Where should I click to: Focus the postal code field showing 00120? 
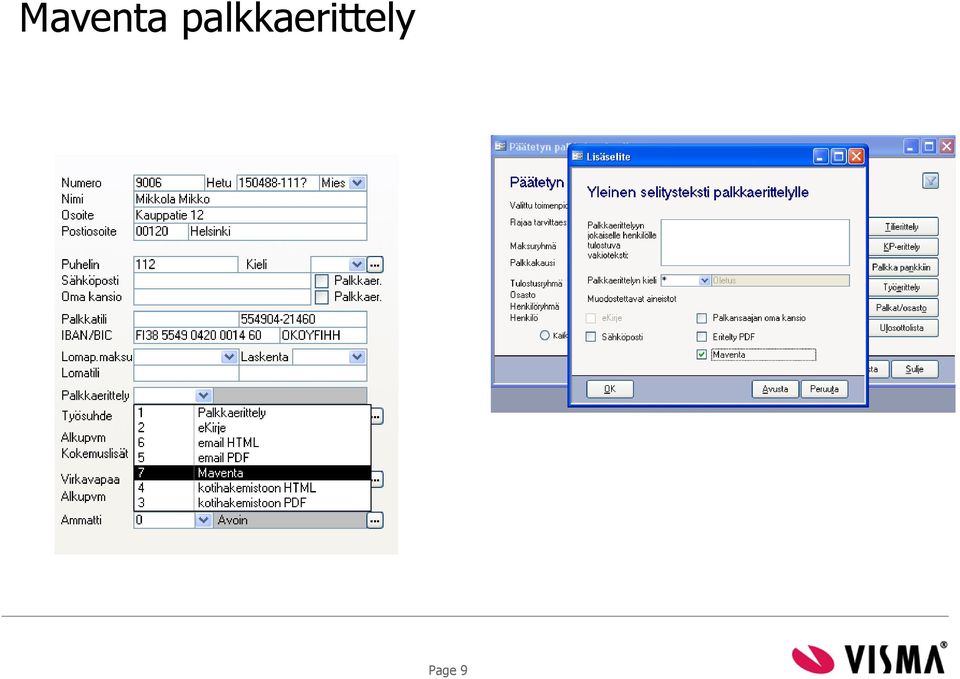pos(160,232)
